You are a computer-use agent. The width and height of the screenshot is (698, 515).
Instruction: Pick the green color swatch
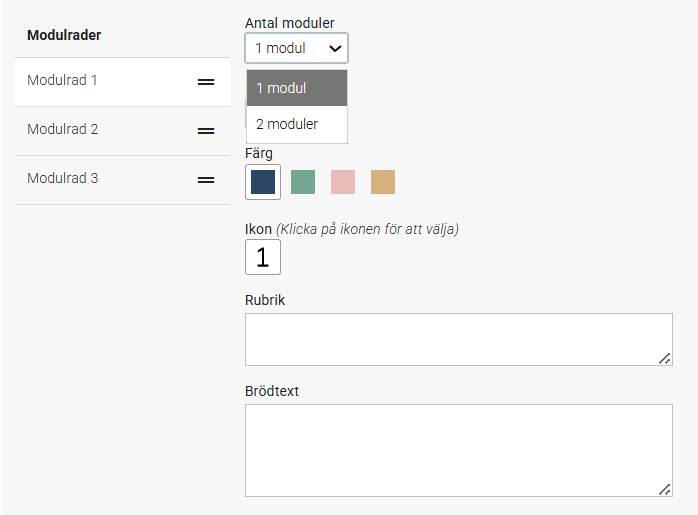pos(303,182)
